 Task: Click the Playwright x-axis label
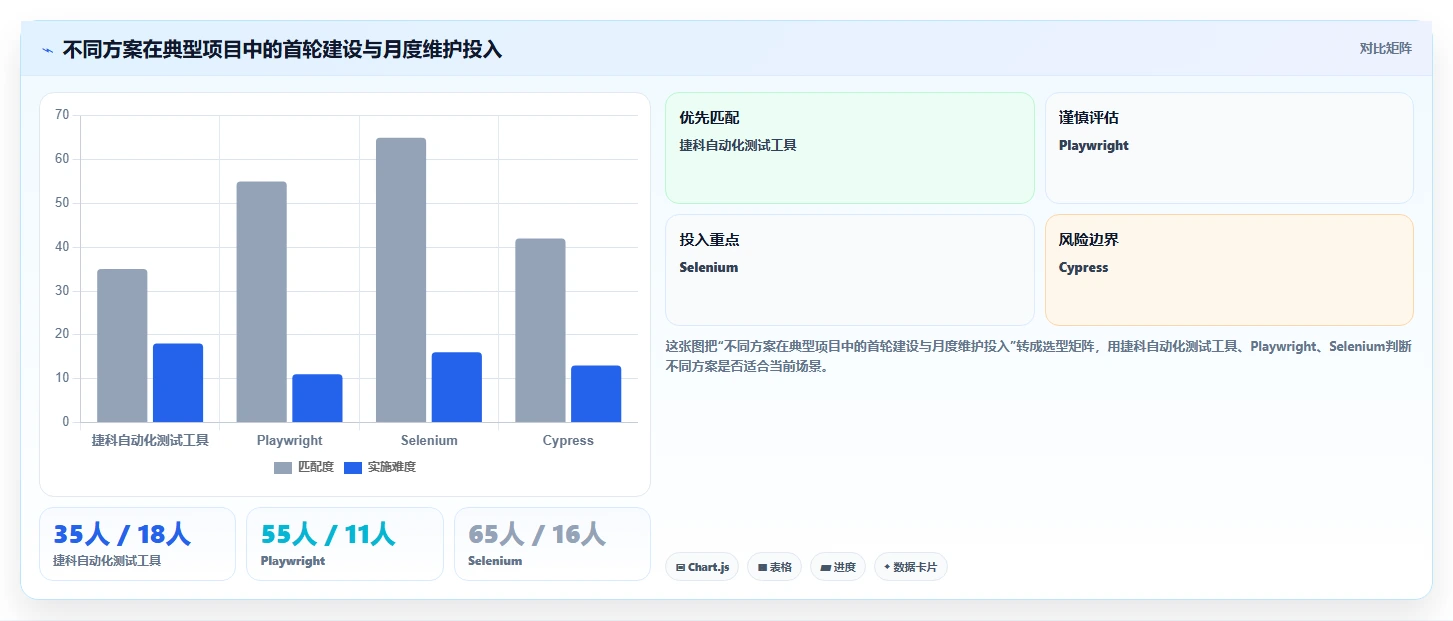pyautogui.click(x=290, y=440)
